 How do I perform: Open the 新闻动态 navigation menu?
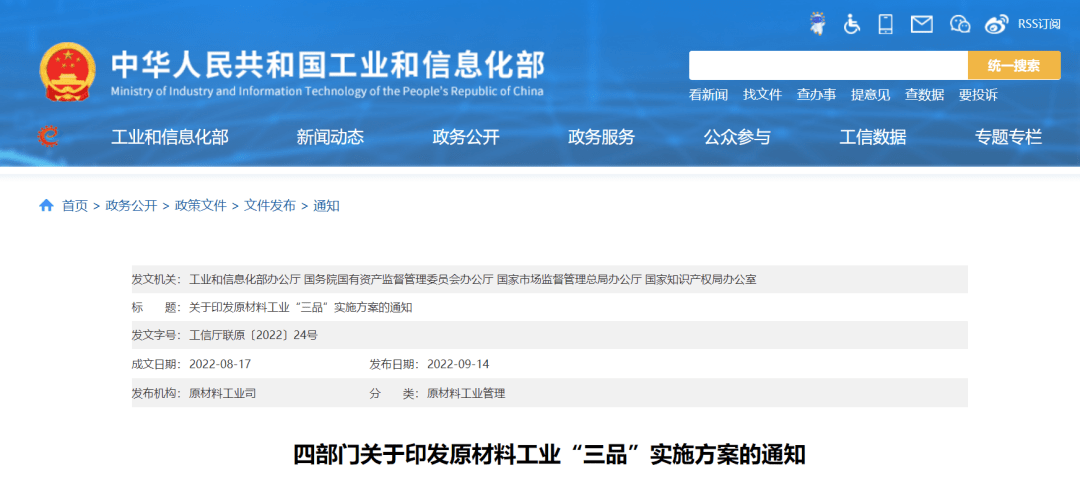click(x=330, y=137)
